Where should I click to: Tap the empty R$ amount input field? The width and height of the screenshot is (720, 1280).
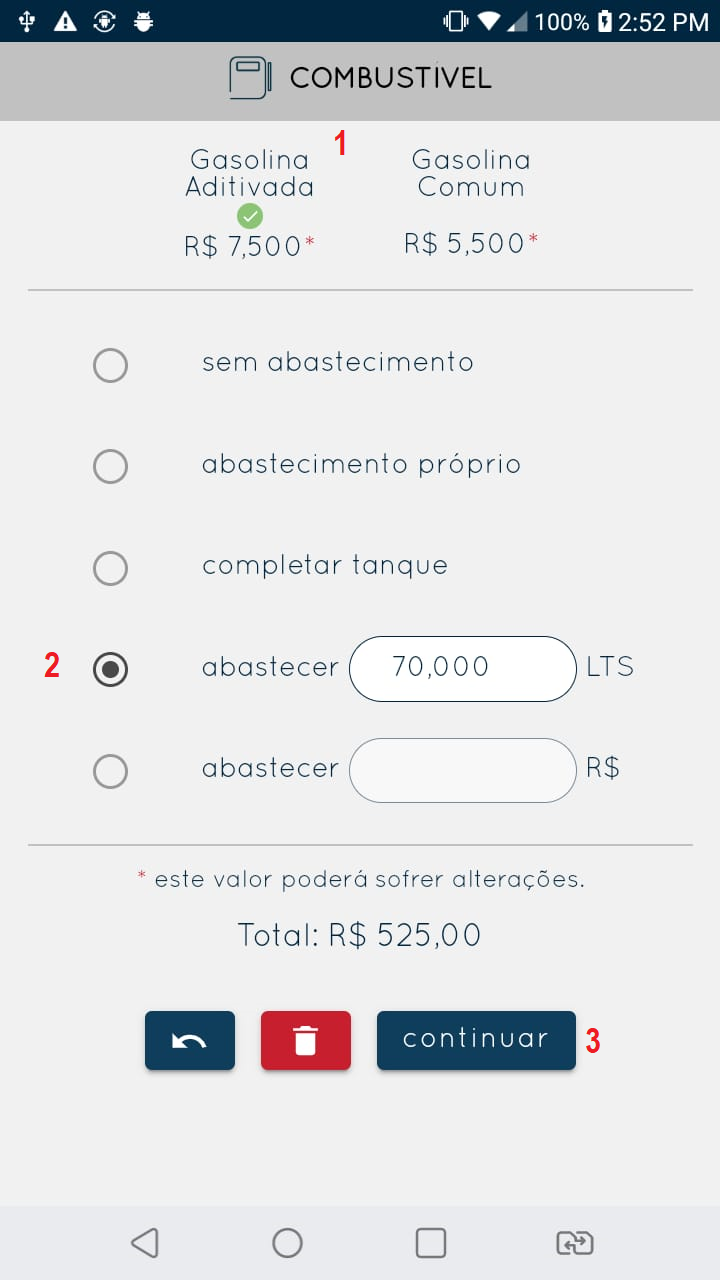click(462, 770)
